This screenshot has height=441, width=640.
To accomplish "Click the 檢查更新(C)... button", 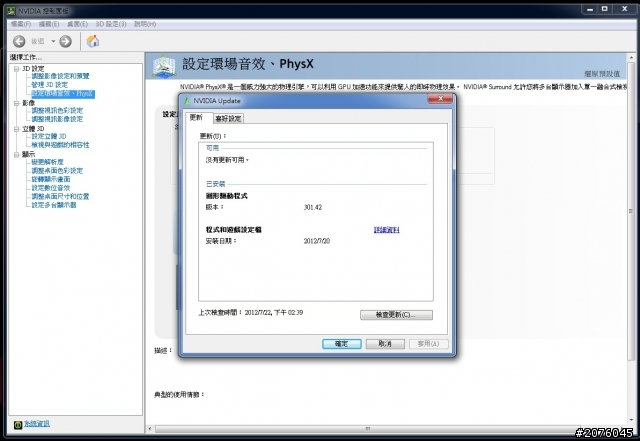I will 396,315.
